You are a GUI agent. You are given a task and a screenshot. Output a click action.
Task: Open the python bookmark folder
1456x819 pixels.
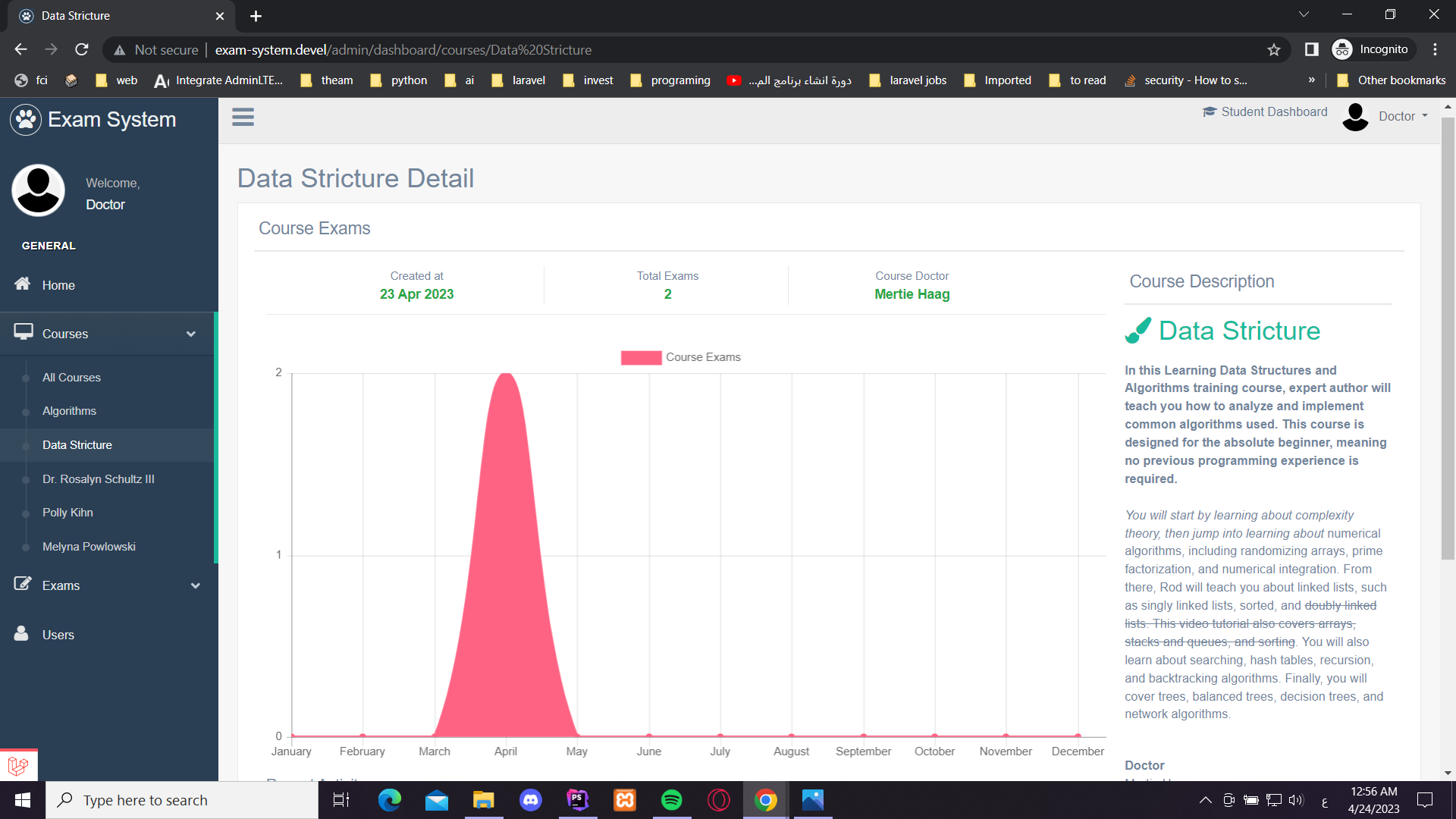point(399,80)
